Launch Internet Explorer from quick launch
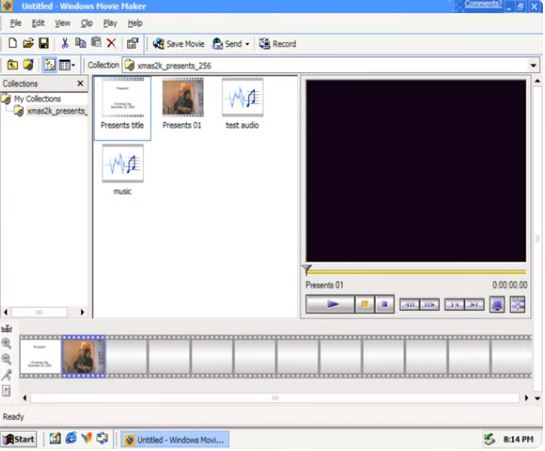The height and width of the screenshot is (451, 545). (x=71, y=438)
